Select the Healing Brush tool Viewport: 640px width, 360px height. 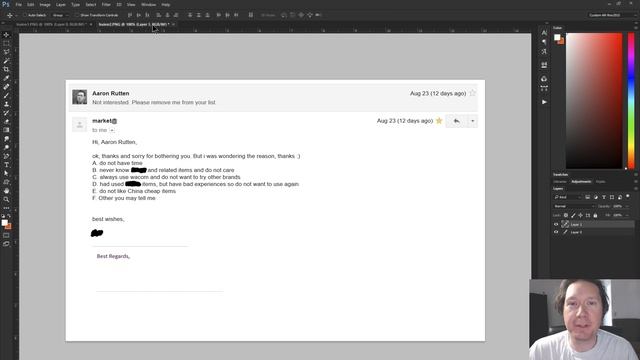(6, 87)
